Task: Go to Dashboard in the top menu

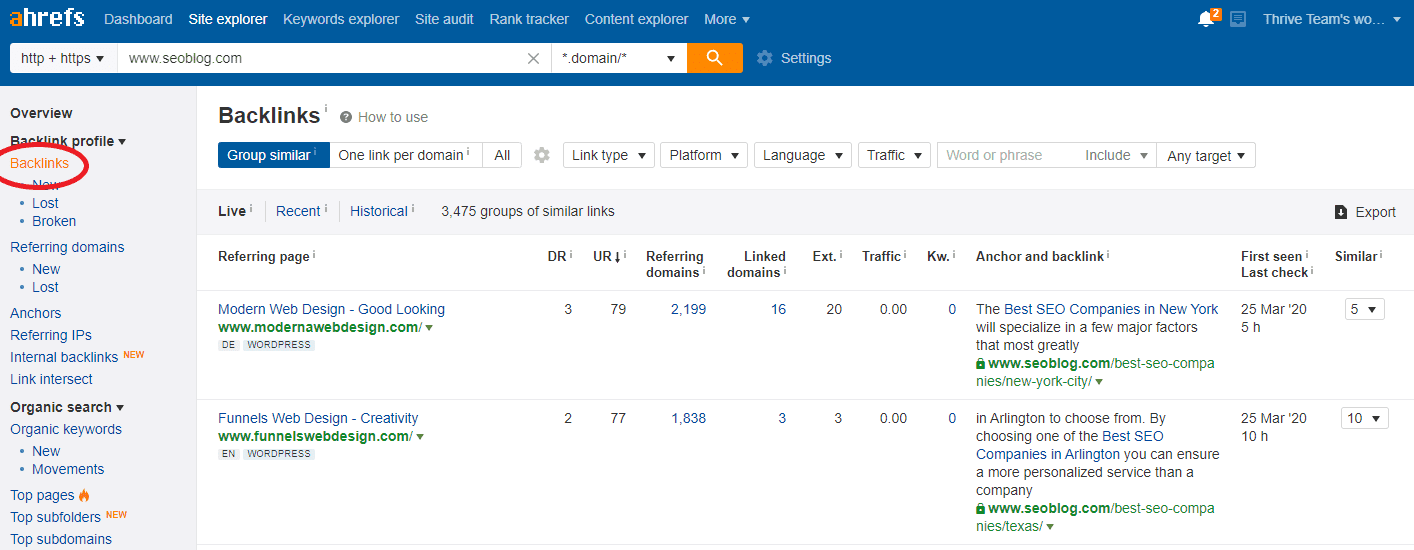Action: click(x=138, y=19)
